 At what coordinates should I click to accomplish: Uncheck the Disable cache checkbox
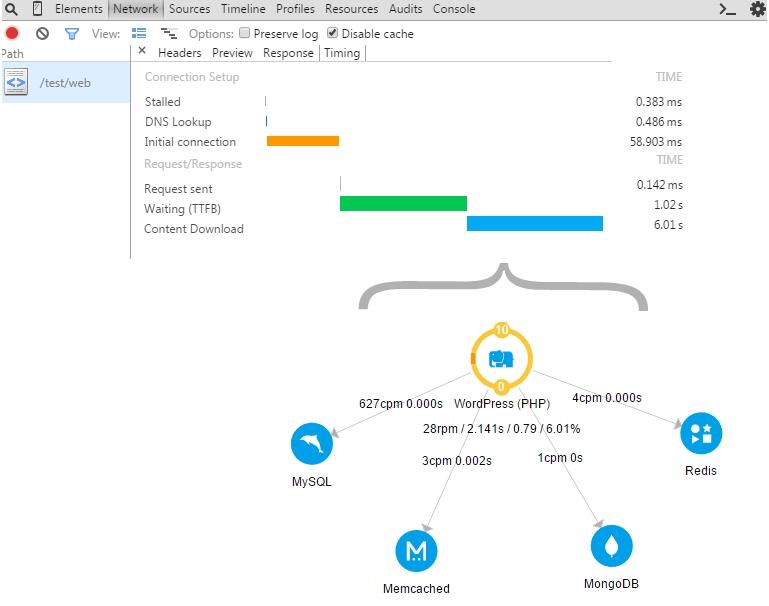[333, 33]
